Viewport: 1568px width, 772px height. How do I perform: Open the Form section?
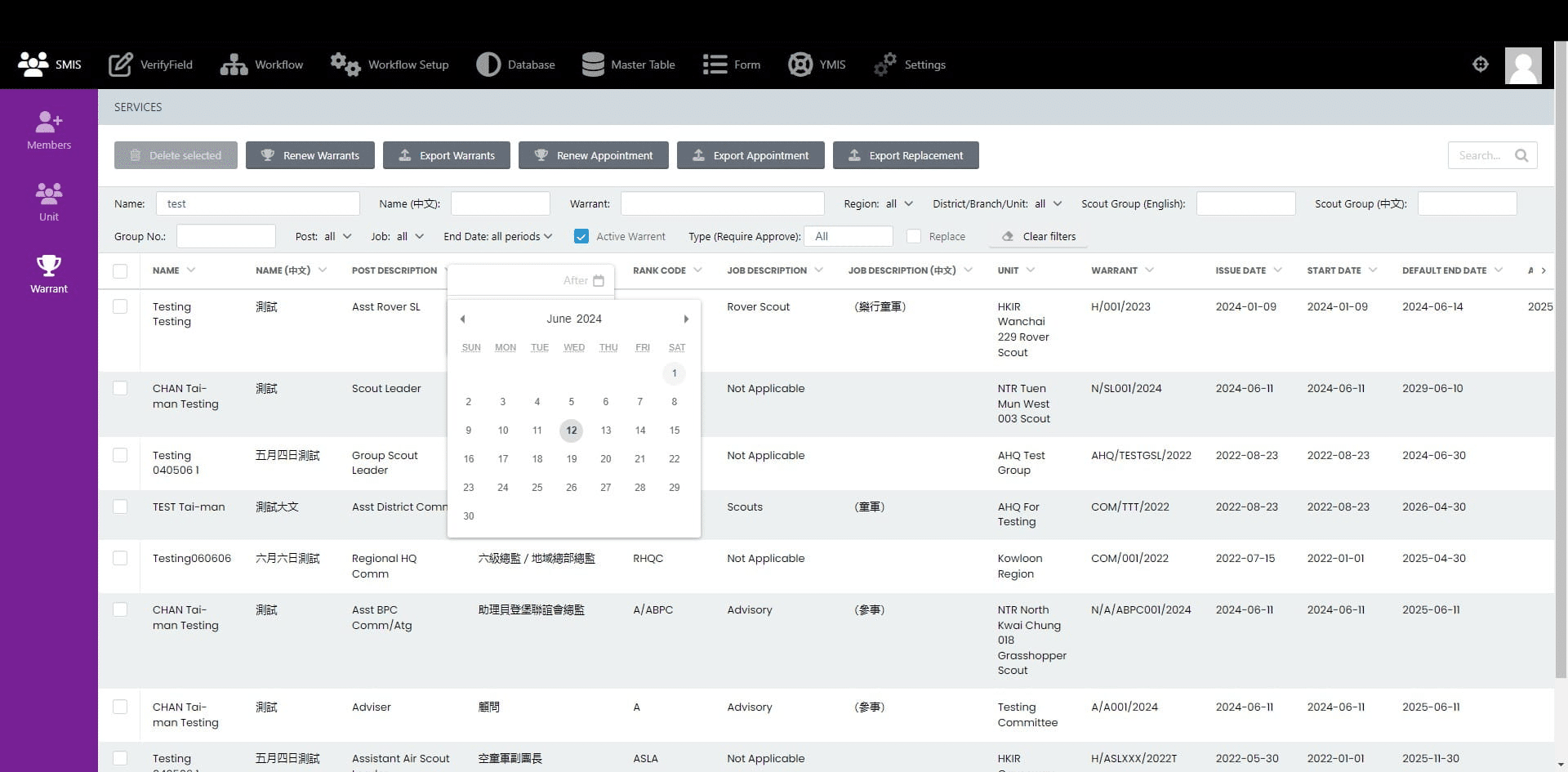click(x=731, y=65)
